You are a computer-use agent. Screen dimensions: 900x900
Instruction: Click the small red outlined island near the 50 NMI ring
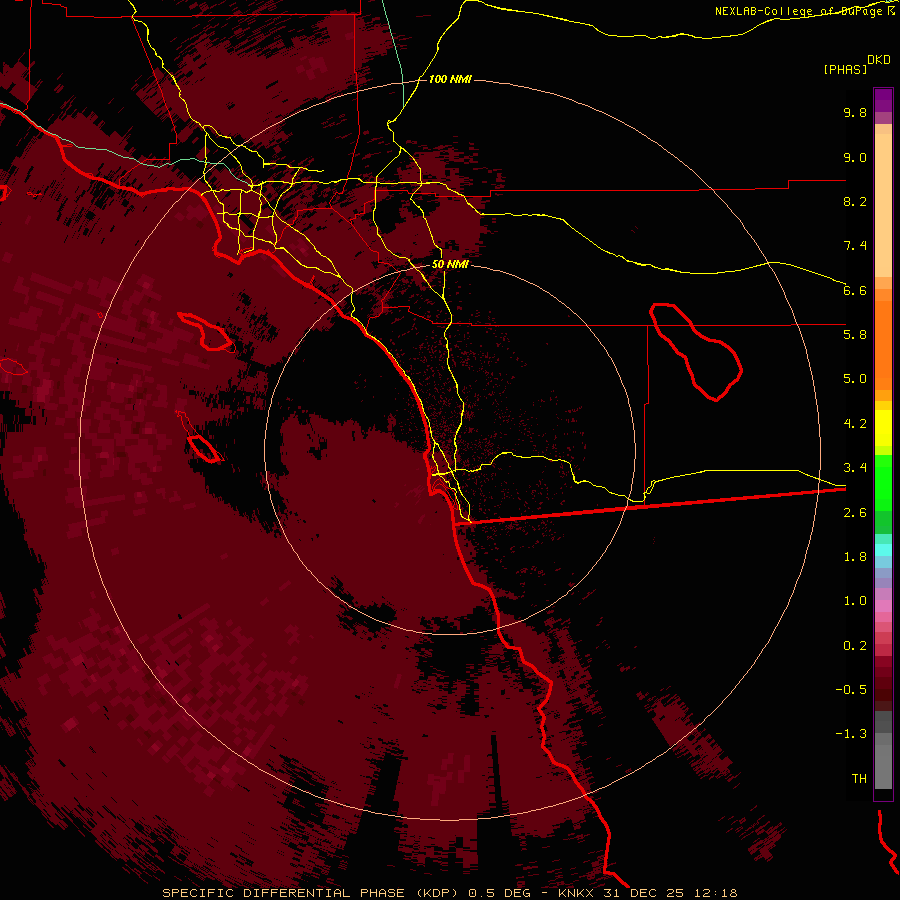click(204, 449)
